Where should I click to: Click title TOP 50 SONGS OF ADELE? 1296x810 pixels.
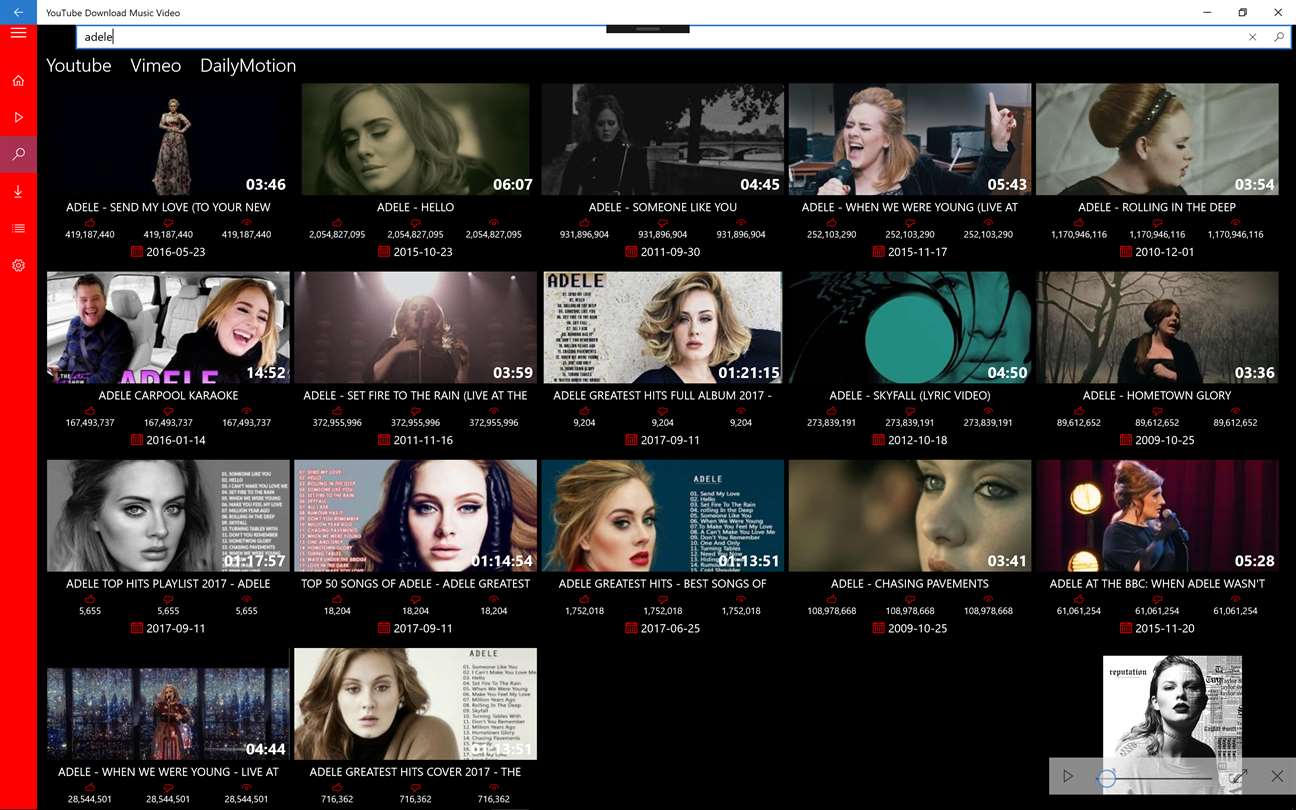[x=415, y=583]
